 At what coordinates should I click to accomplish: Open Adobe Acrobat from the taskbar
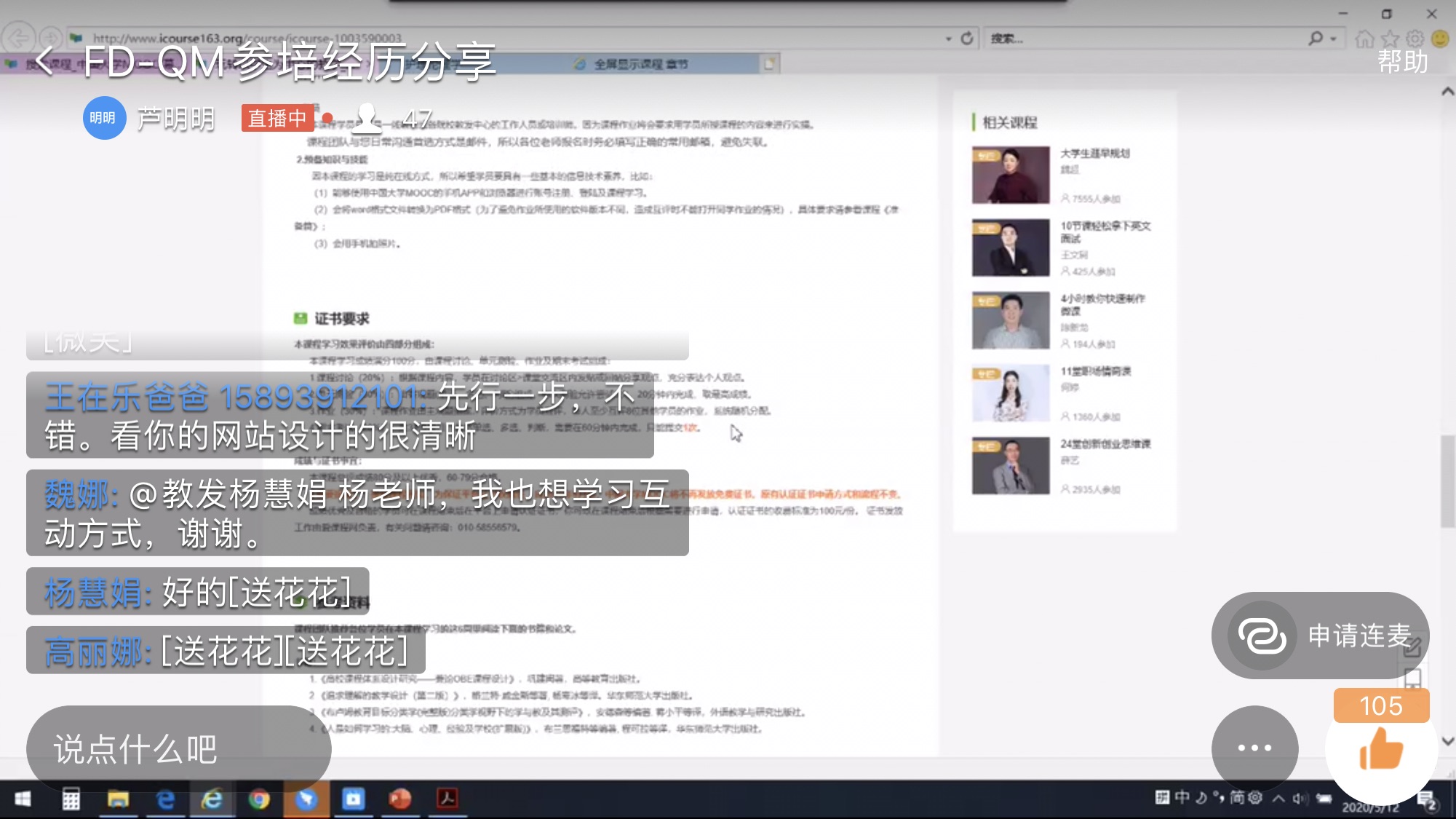tap(447, 799)
